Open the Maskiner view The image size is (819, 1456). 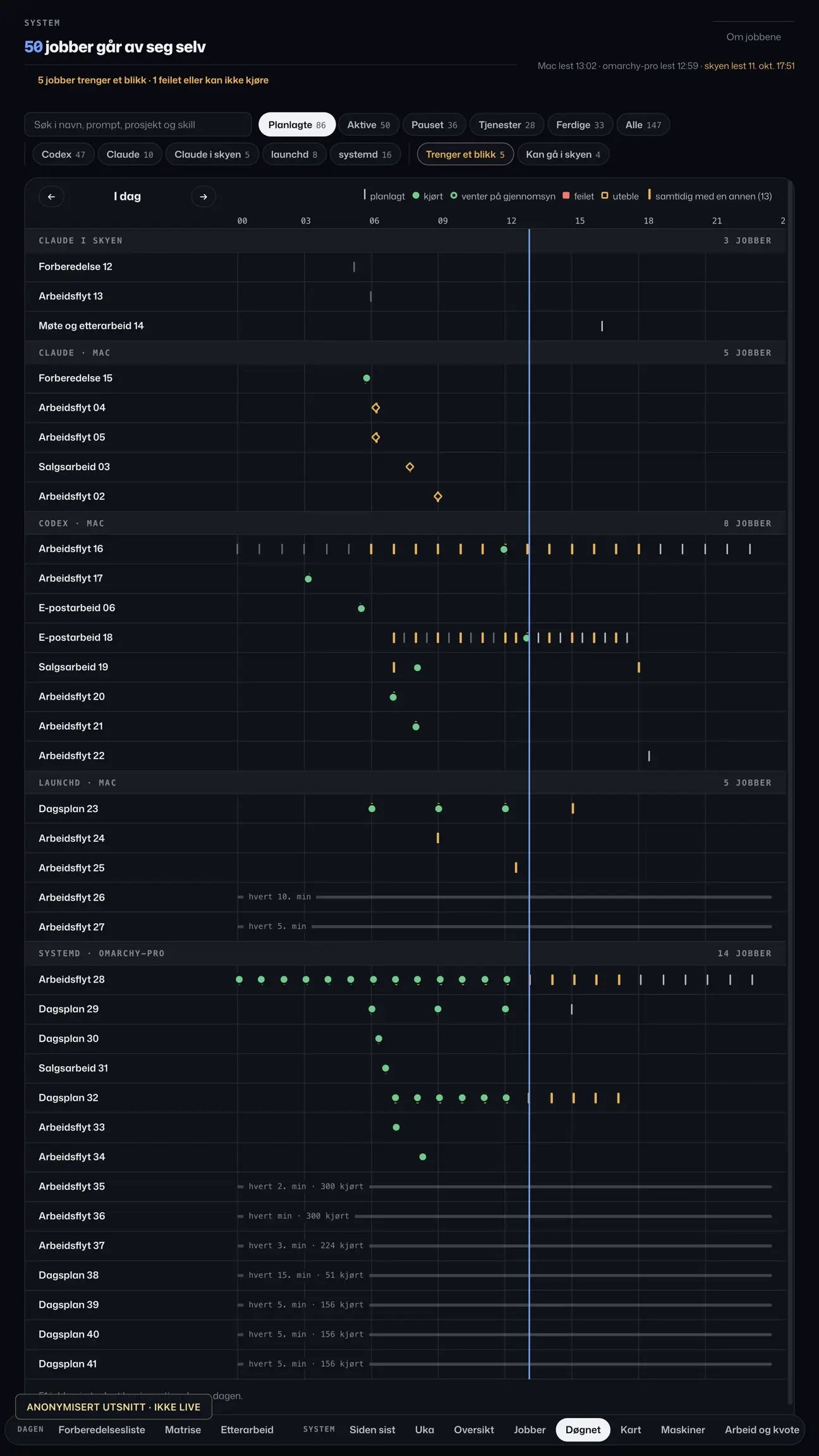pyautogui.click(x=683, y=1429)
